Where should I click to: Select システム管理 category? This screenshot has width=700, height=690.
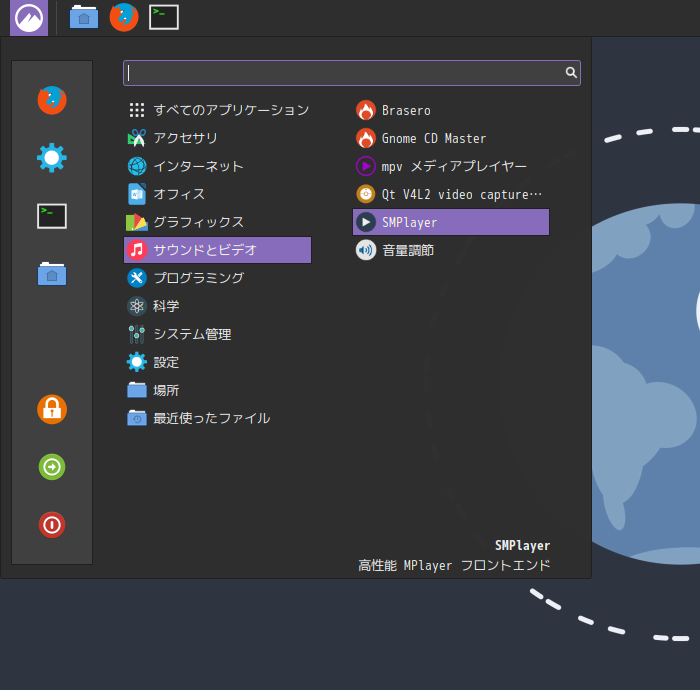coord(217,334)
